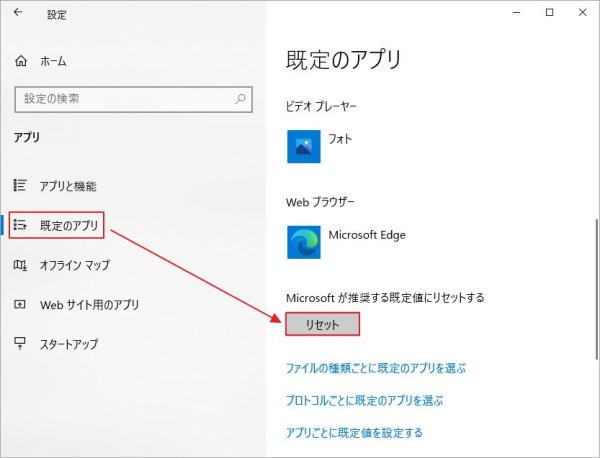Click the オフライン マップ map icon

(20, 264)
